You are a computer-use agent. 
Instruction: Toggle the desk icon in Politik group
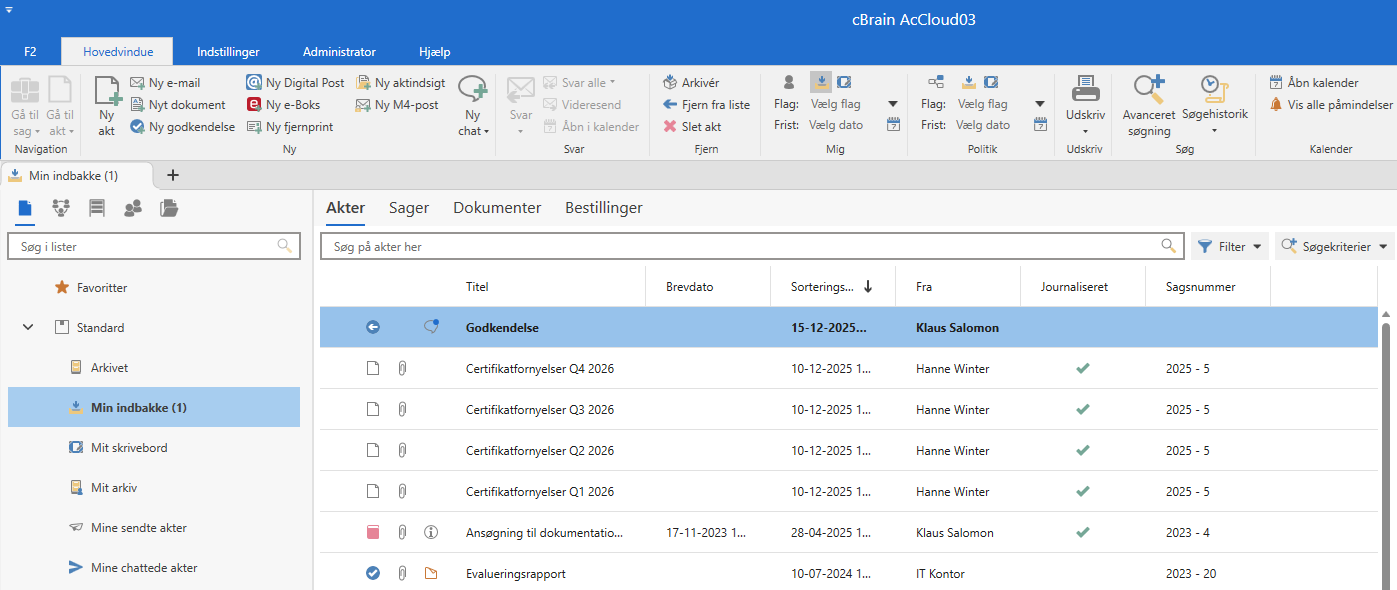click(990, 82)
